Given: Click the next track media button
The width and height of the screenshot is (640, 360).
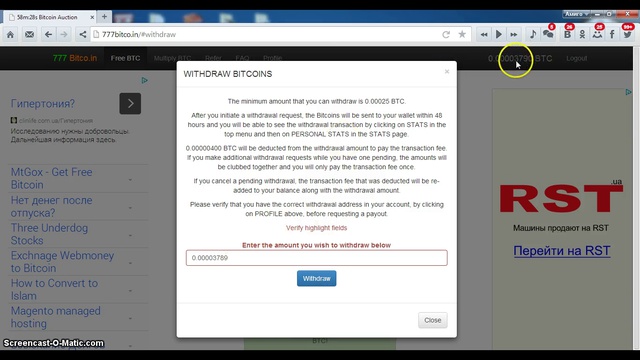Looking at the screenshot, I should (x=514, y=35).
